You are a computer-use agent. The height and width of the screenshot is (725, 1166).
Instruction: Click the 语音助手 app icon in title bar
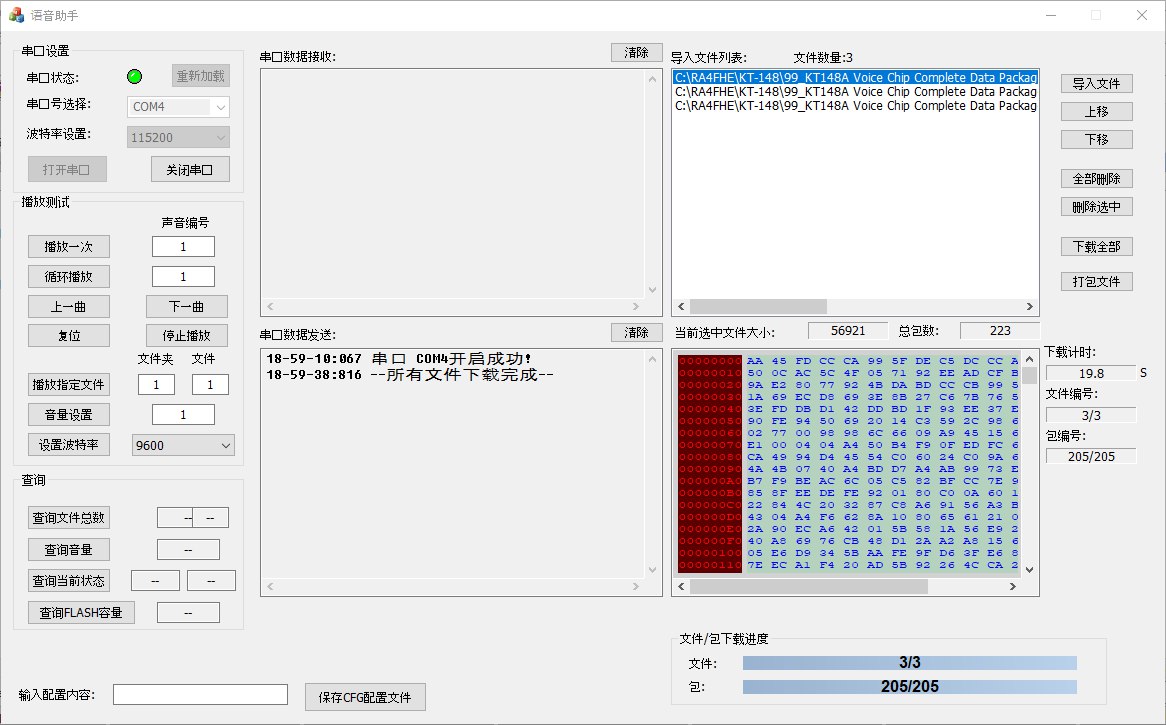[16, 15]
